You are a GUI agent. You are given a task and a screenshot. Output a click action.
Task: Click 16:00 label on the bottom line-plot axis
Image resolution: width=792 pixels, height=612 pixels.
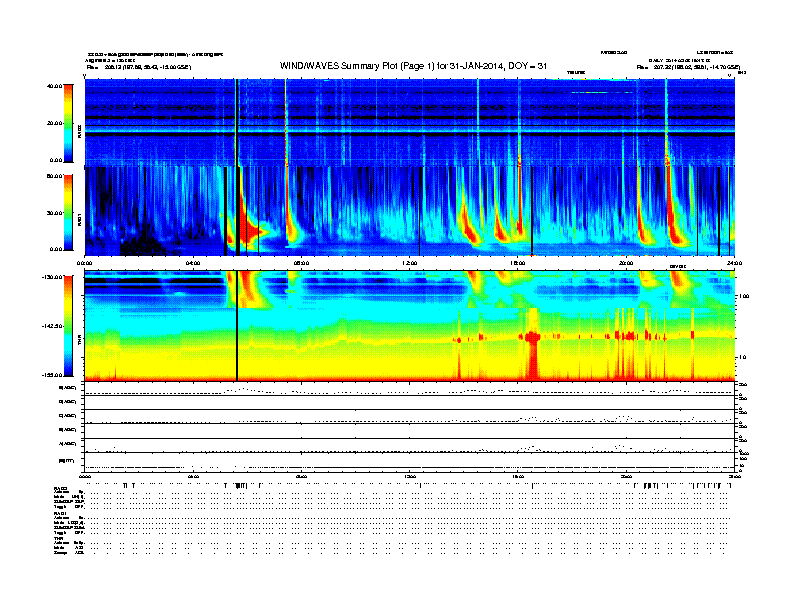[x=518, y=476]
